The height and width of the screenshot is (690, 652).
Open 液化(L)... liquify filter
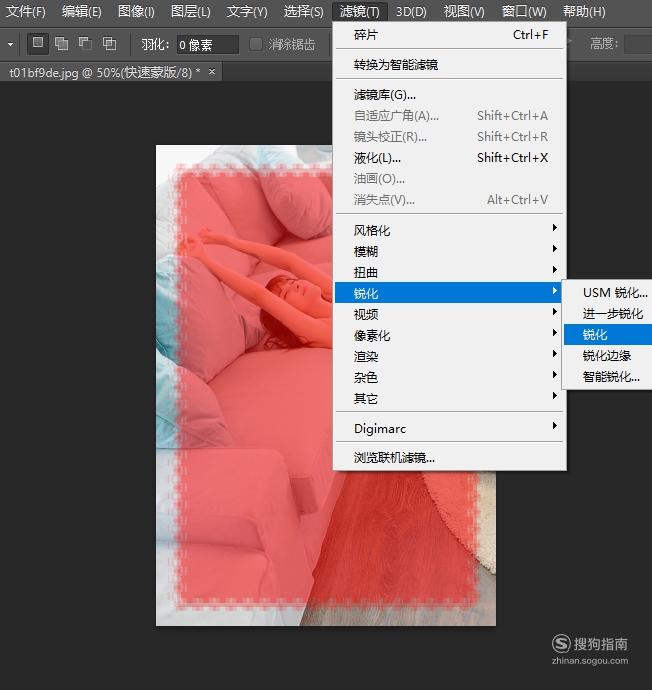pos(450,158)
